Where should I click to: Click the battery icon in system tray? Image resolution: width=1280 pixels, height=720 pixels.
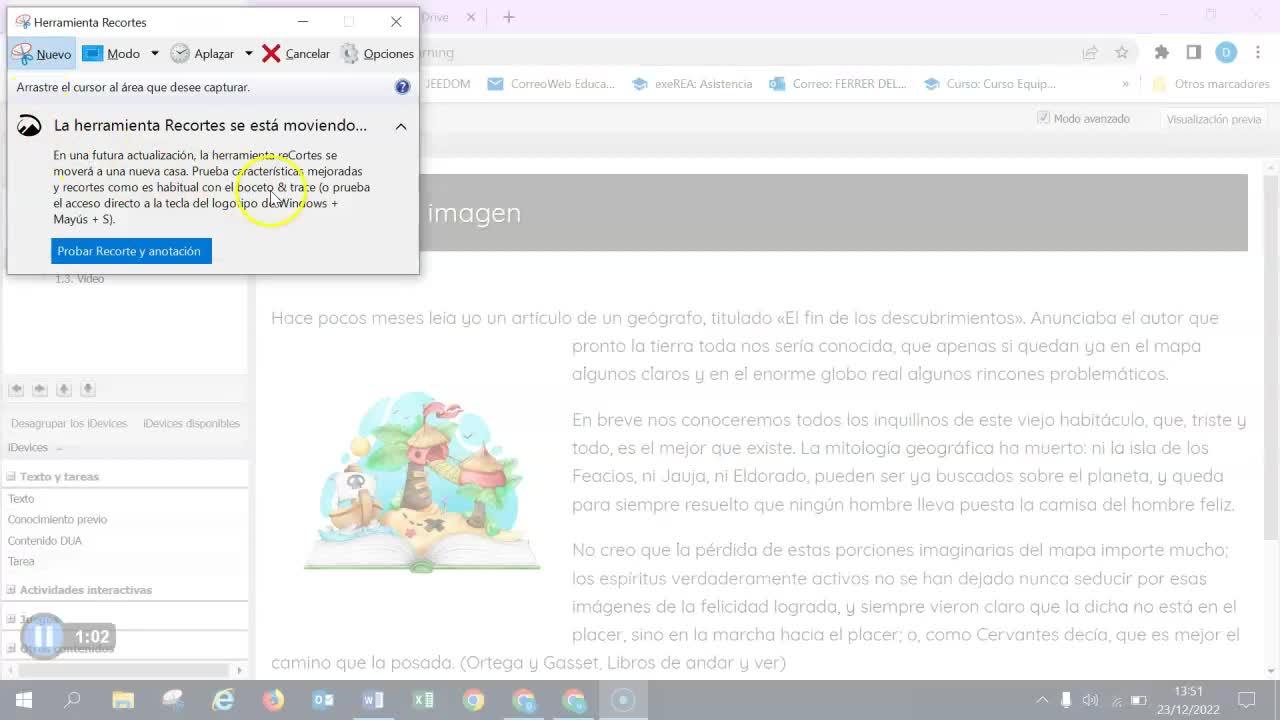click(1138, 700)
